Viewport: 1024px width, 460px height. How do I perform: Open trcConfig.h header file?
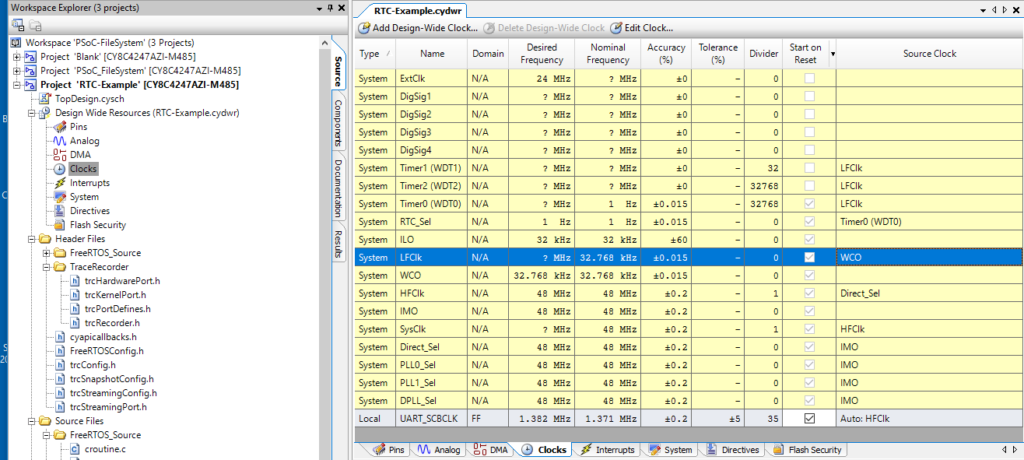[x=93, y=365]
